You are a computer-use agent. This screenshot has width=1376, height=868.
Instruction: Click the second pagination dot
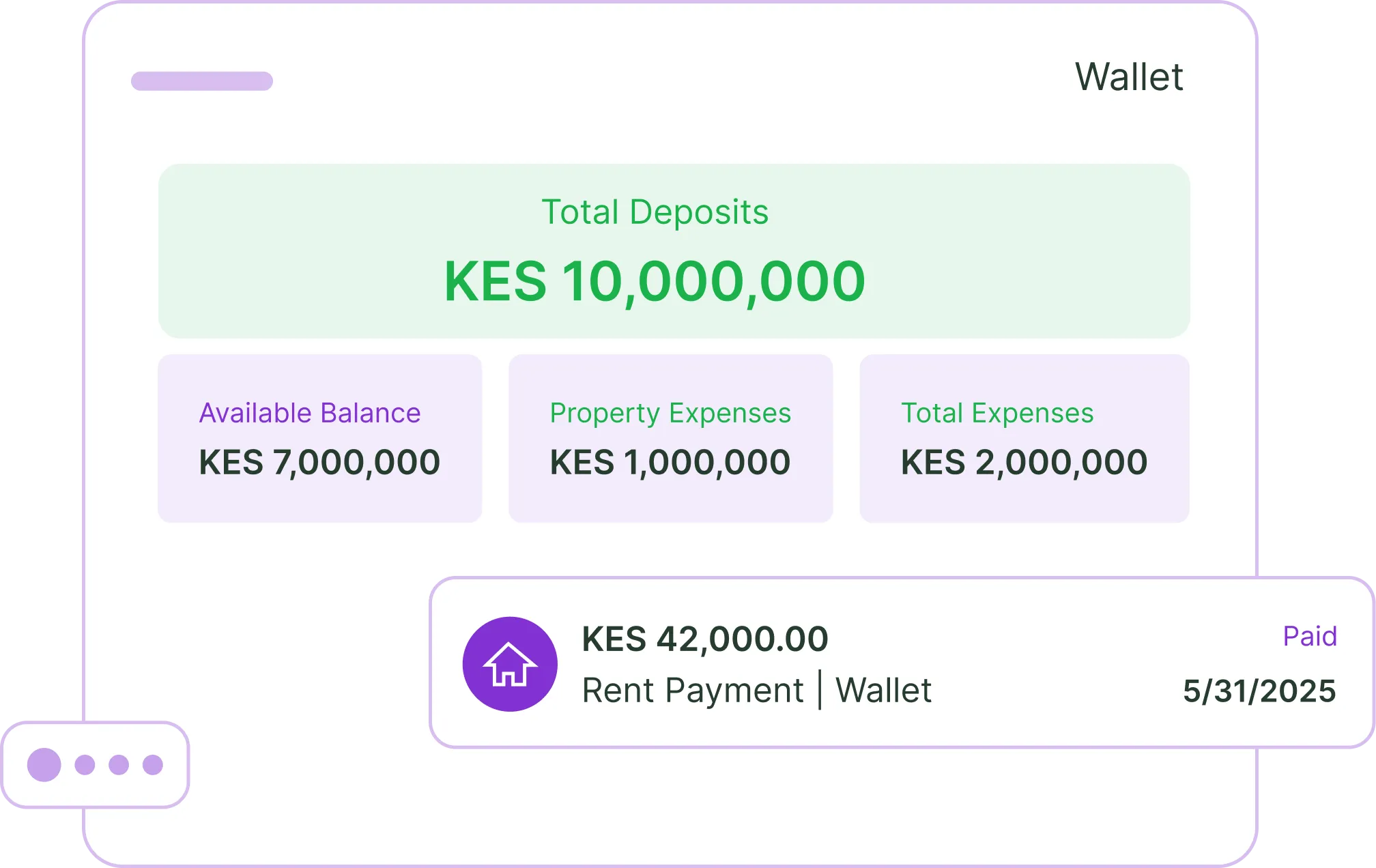pos(85,765)
